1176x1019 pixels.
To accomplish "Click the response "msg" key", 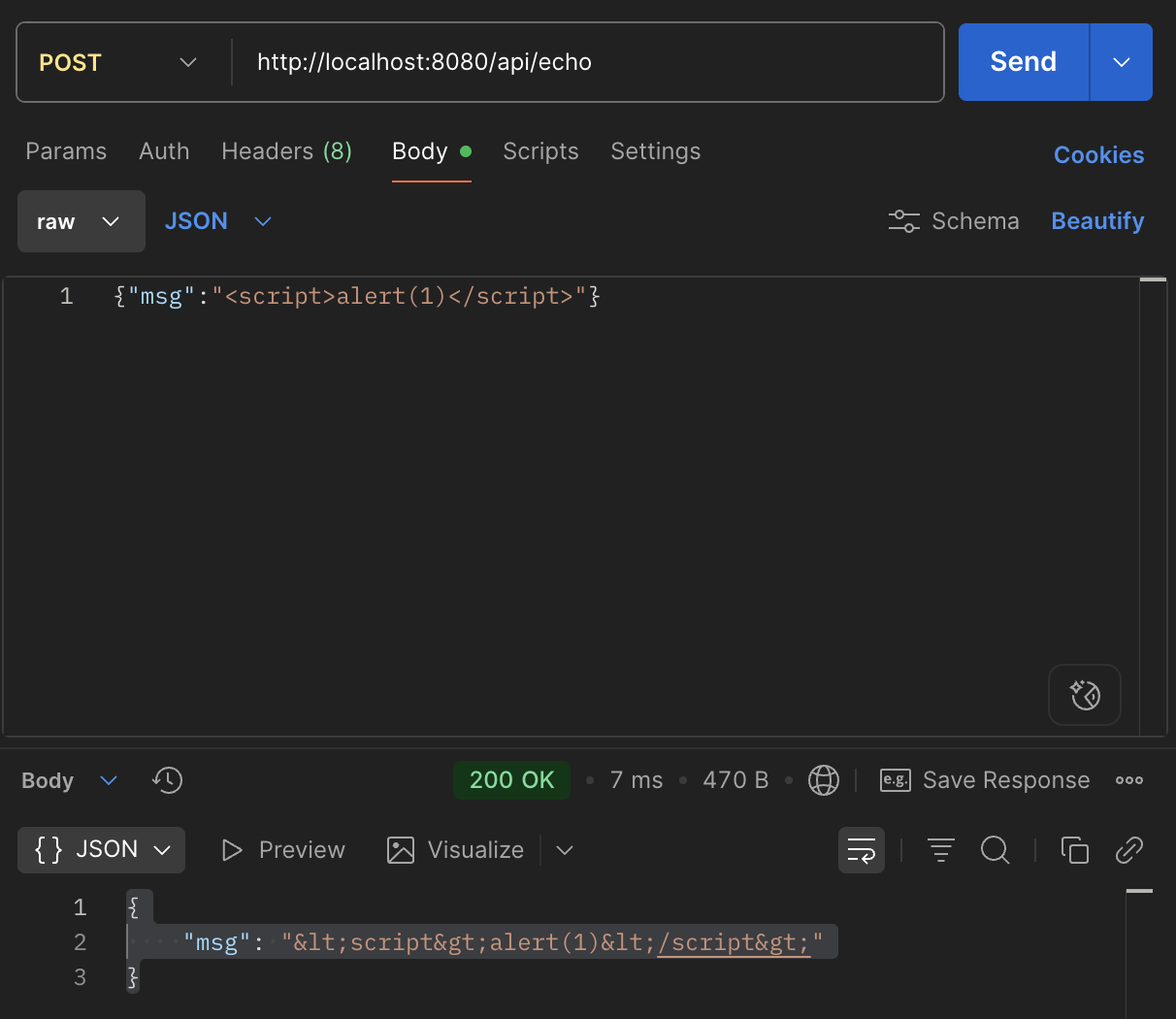I will pos(217,942).
